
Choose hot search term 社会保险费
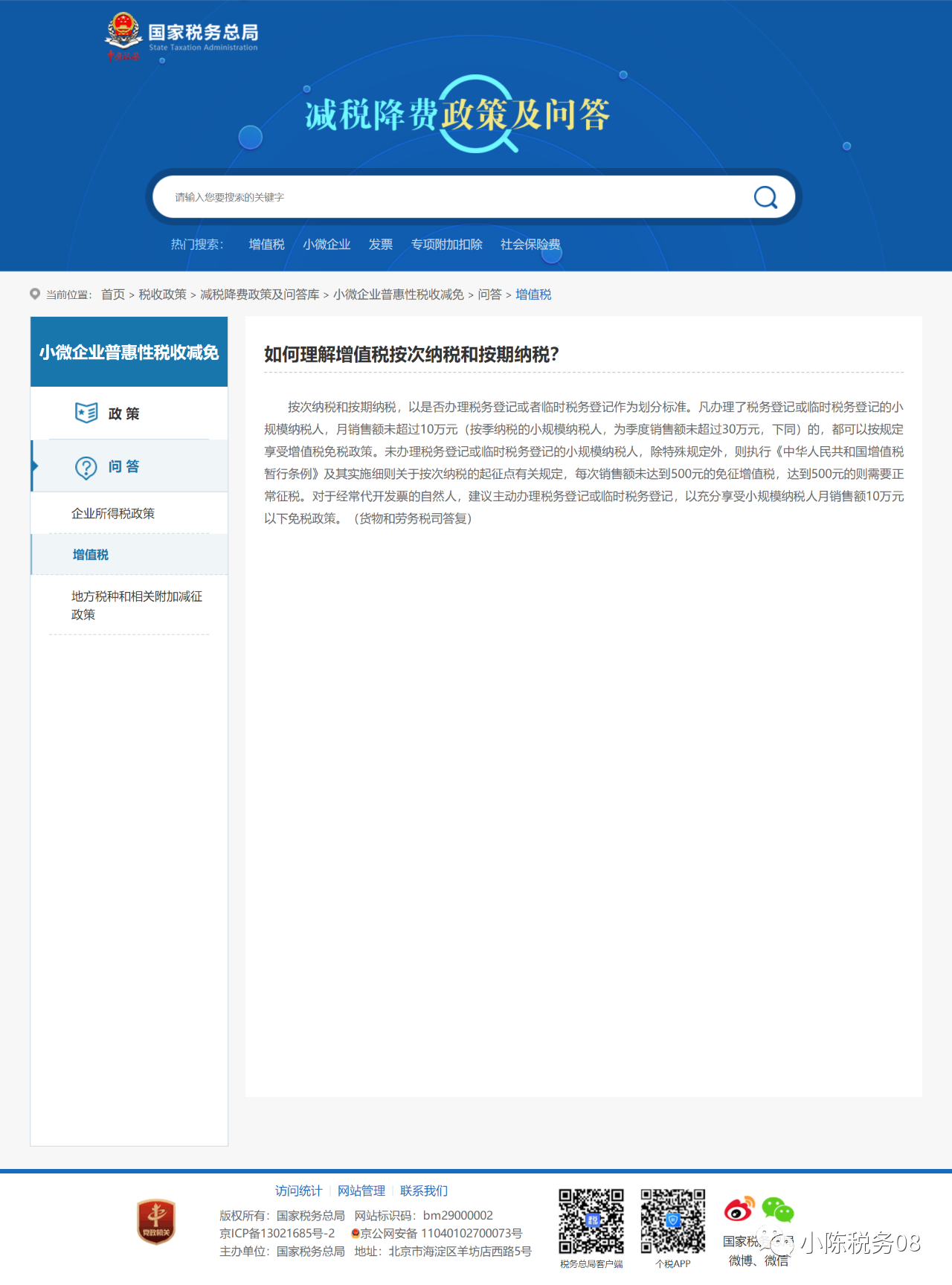pyautogui.click(x=530, y=245)
